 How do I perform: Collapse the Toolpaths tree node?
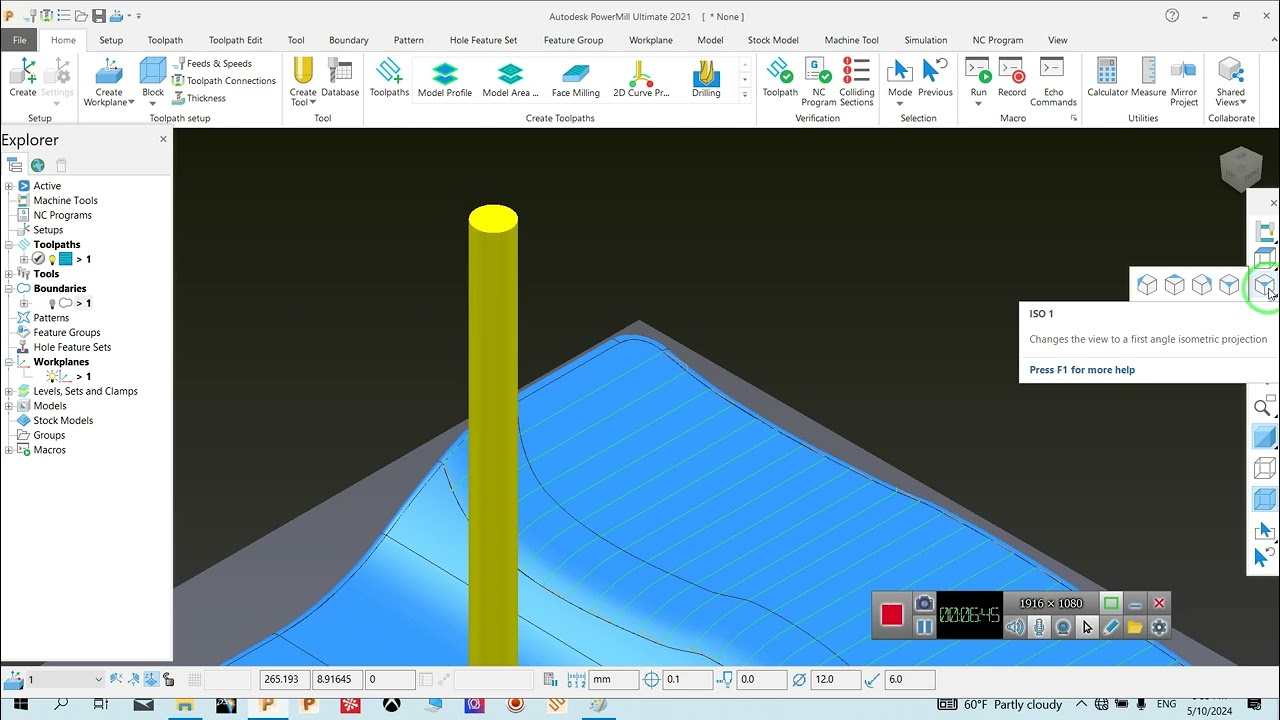click(9, 245)
